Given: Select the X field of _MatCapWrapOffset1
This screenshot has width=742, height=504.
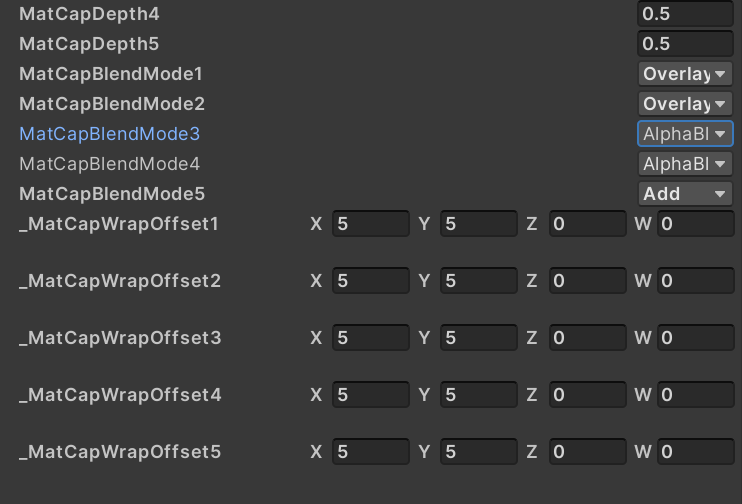Looking at the screenshot, I should tap(370, 224).
